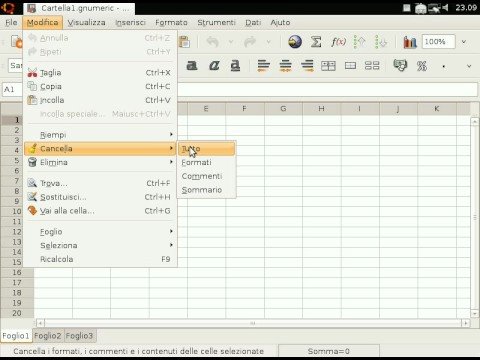The height and width of the screenshot is (360, 480).
Task: Select Sommario in Cancella submenu
Action: pos(206,190)
